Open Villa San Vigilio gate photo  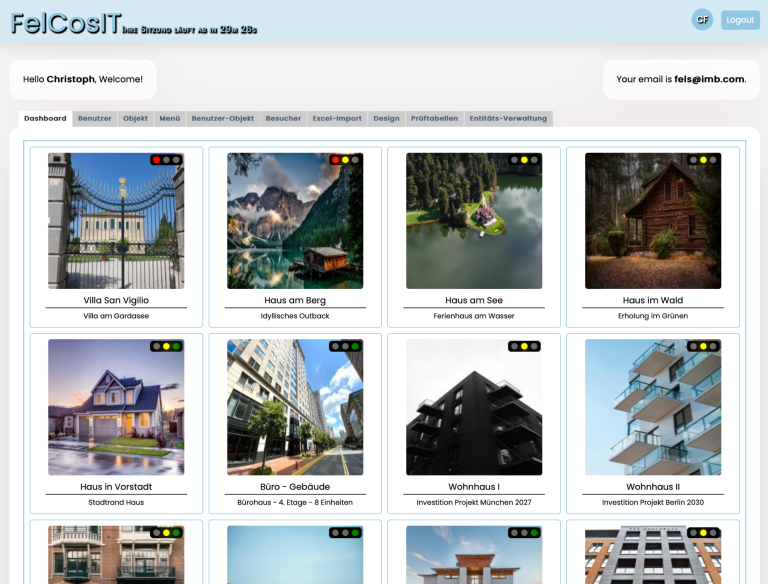(116, 221)
